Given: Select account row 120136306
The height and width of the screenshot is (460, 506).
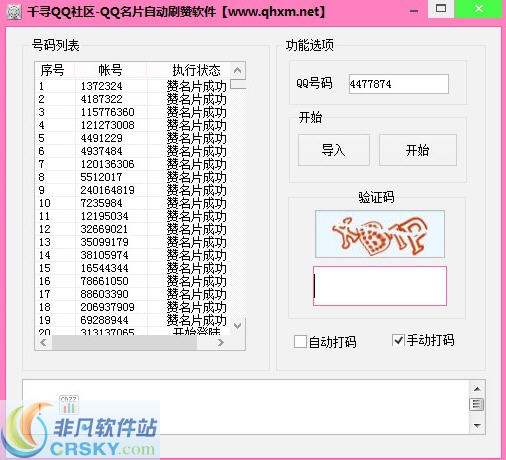Looking at the screenshot, I should tap(133, 164).
